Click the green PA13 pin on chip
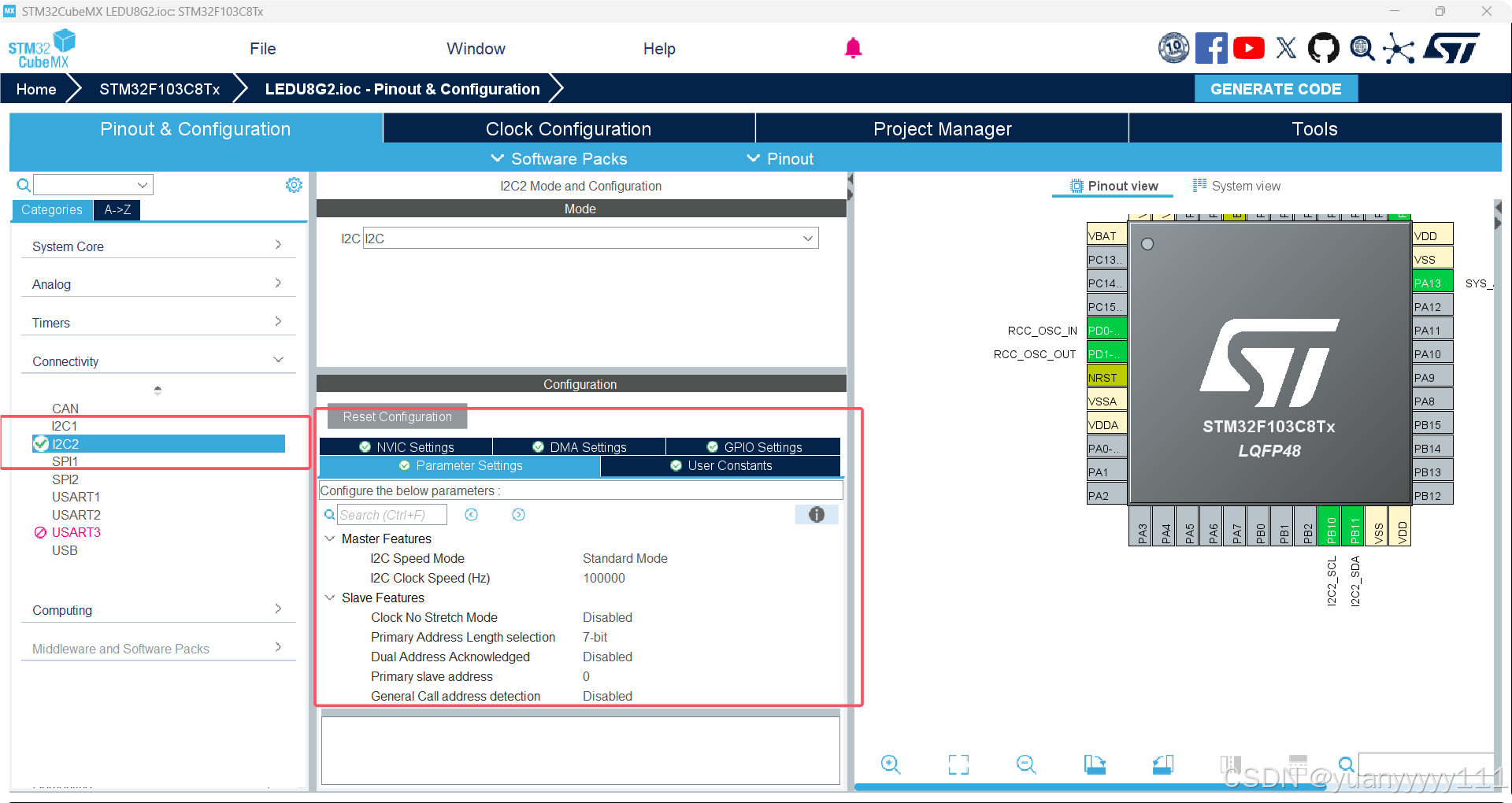The width and height of the screenshot is (1512, 803). tap(1432, 283)
